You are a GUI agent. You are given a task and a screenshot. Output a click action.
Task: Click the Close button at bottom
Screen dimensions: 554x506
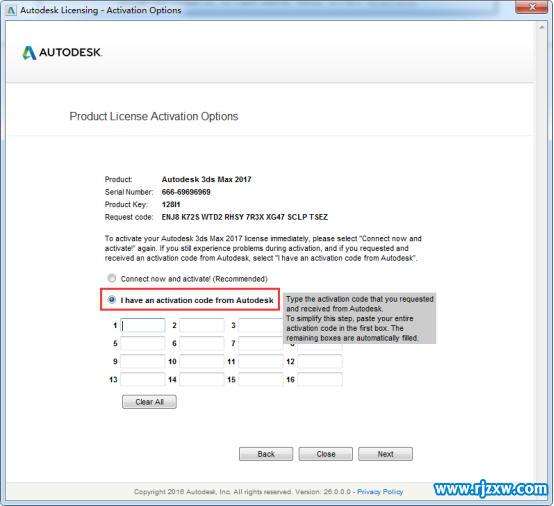pos(325,454)
